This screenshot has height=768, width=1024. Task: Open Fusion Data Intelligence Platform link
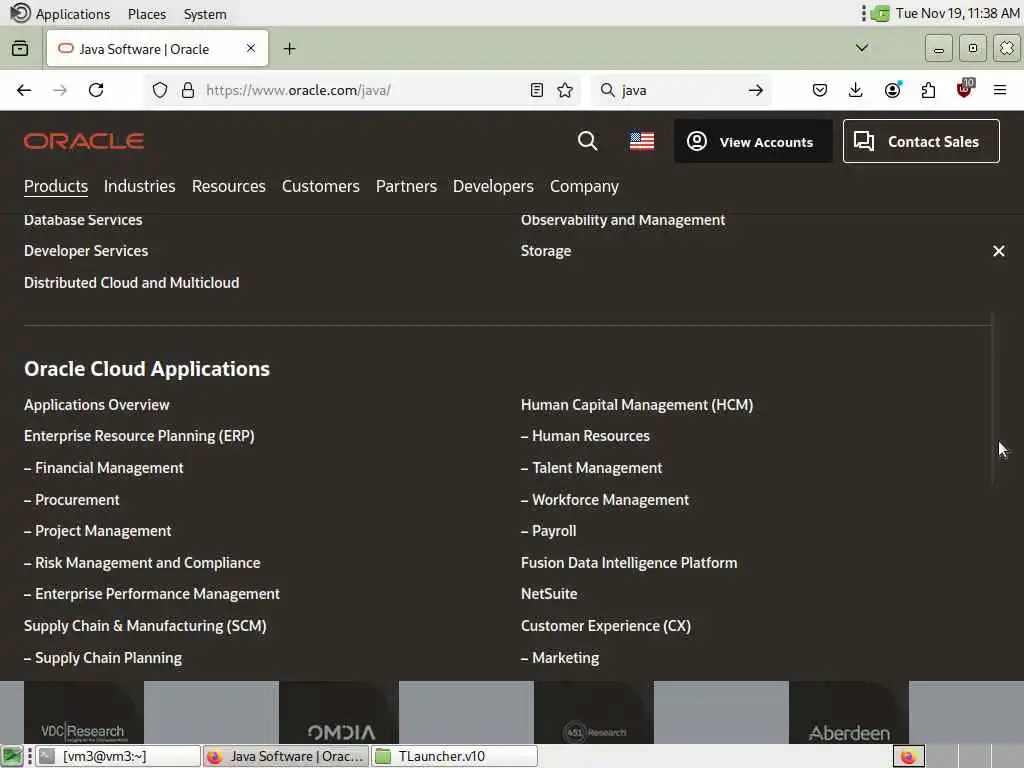tap(629, 563)
